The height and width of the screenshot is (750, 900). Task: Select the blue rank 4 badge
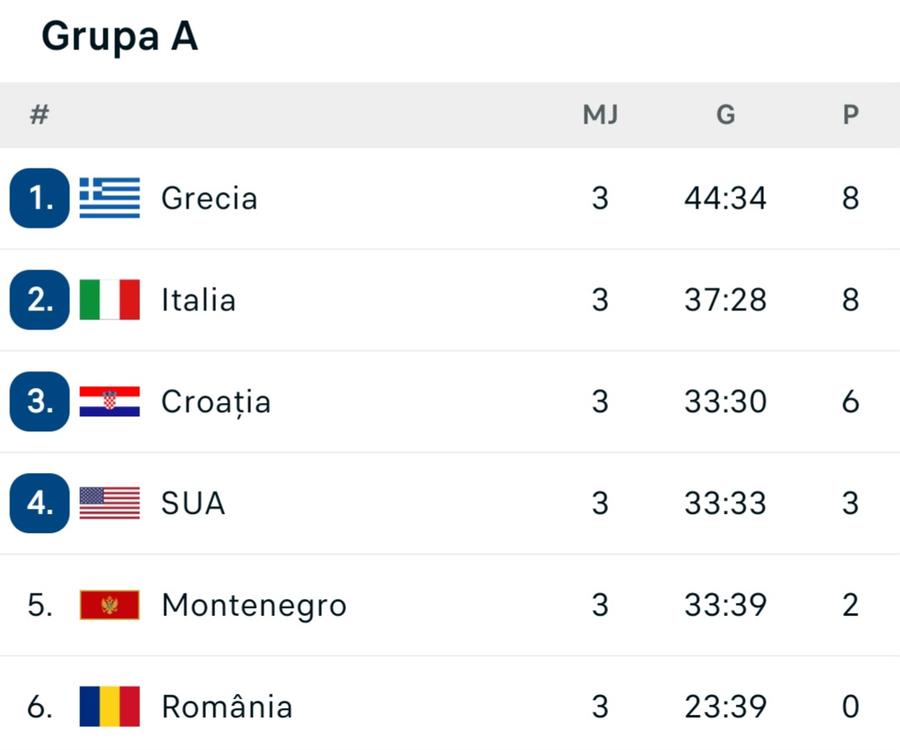tap(40, 503)
